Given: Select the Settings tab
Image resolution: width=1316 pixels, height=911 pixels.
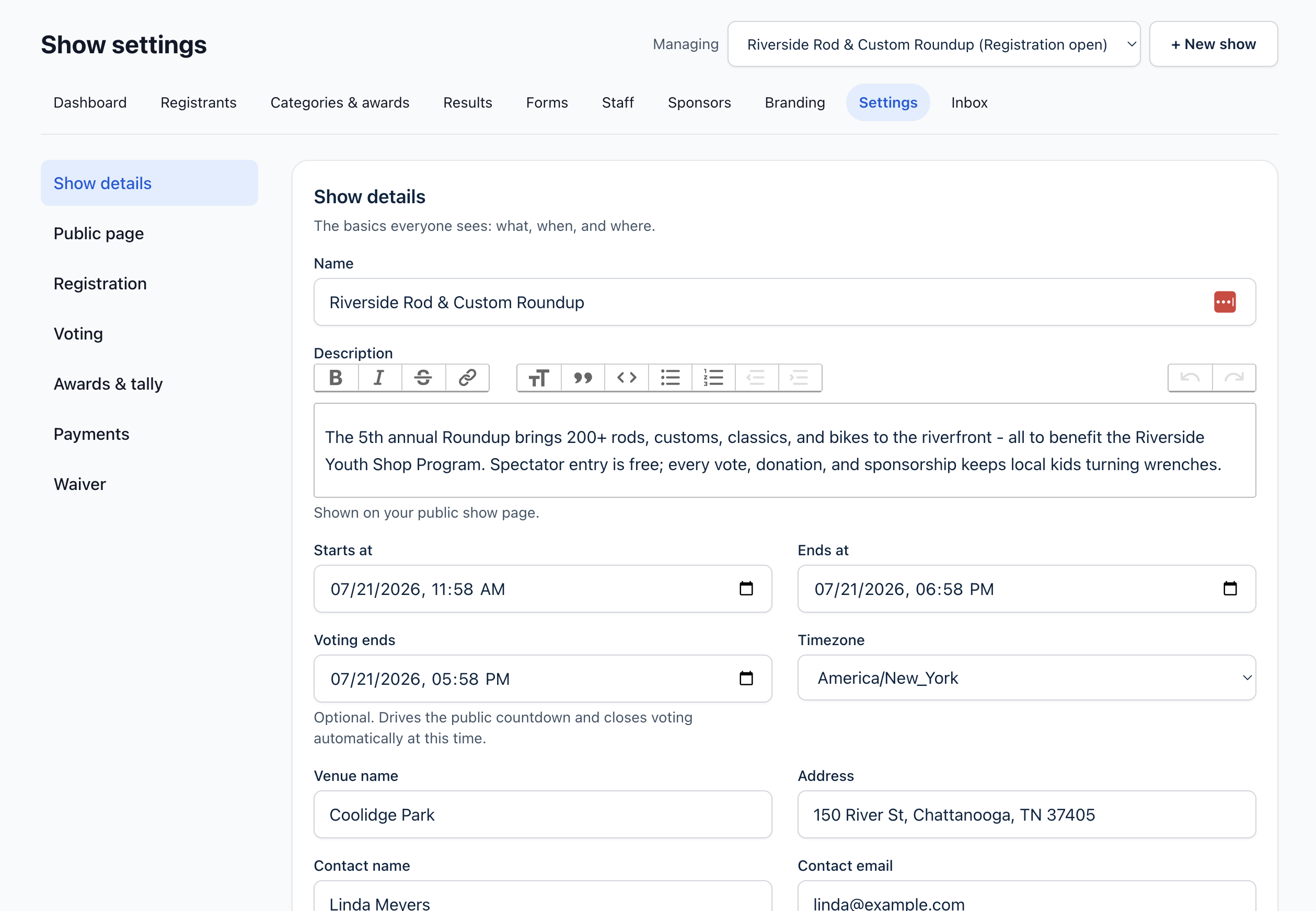Looking at the screenshot, I should pos(888,103).
